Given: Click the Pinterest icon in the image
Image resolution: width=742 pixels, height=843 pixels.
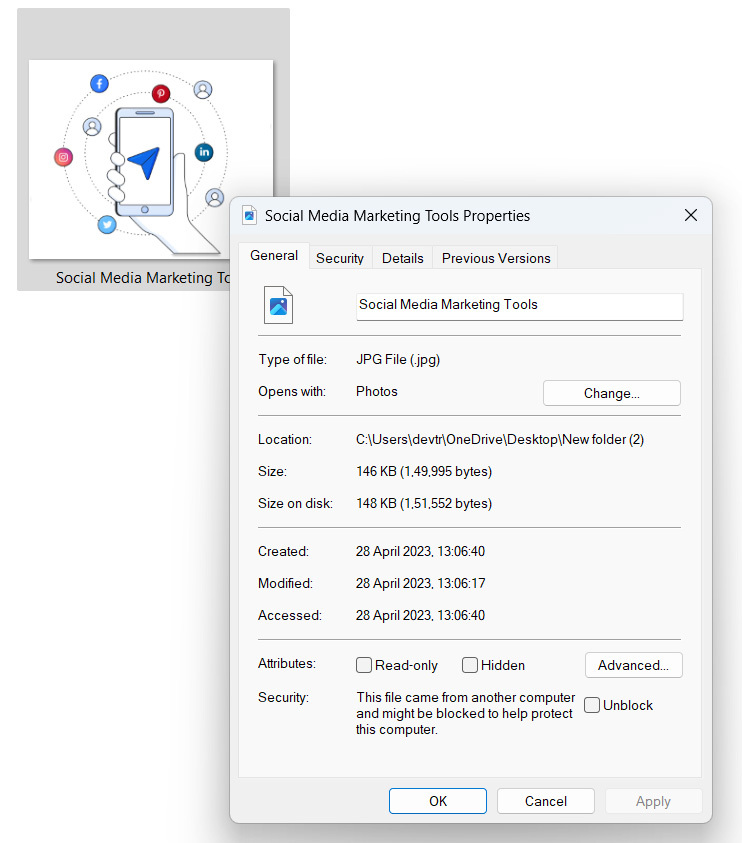Looking at the screenshot, I should click(x=160, y=93).
